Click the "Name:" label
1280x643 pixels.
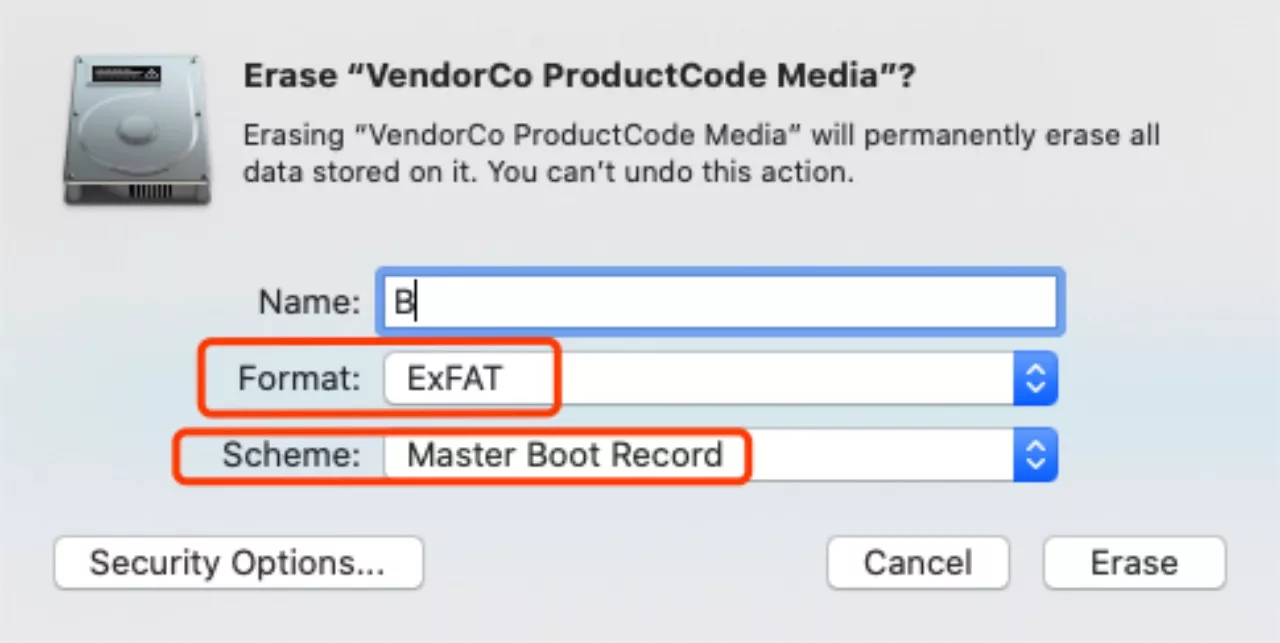[309, 302]
